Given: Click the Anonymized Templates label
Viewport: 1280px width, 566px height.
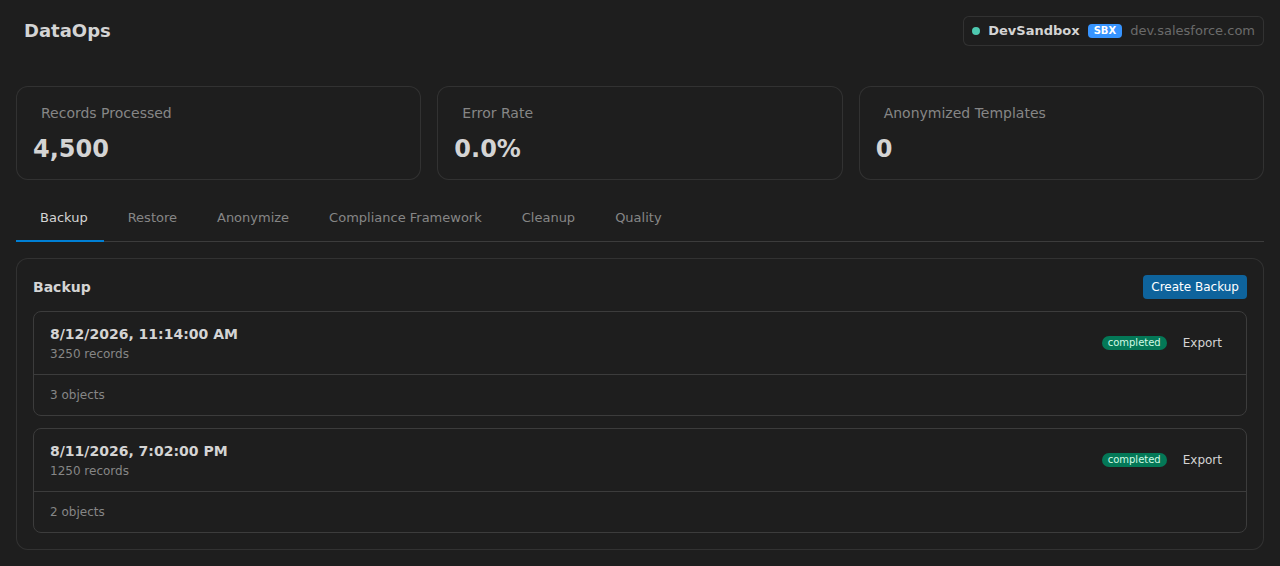Looking at the screenshot, I should tap(964, 113).
